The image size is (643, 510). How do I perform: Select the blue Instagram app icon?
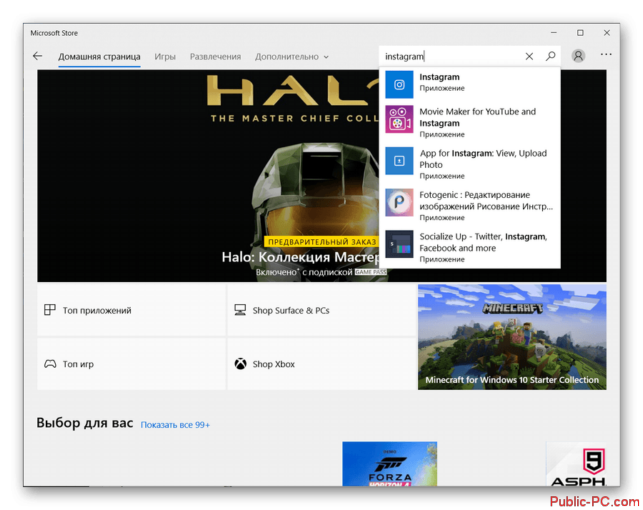[x=399, y=84]
